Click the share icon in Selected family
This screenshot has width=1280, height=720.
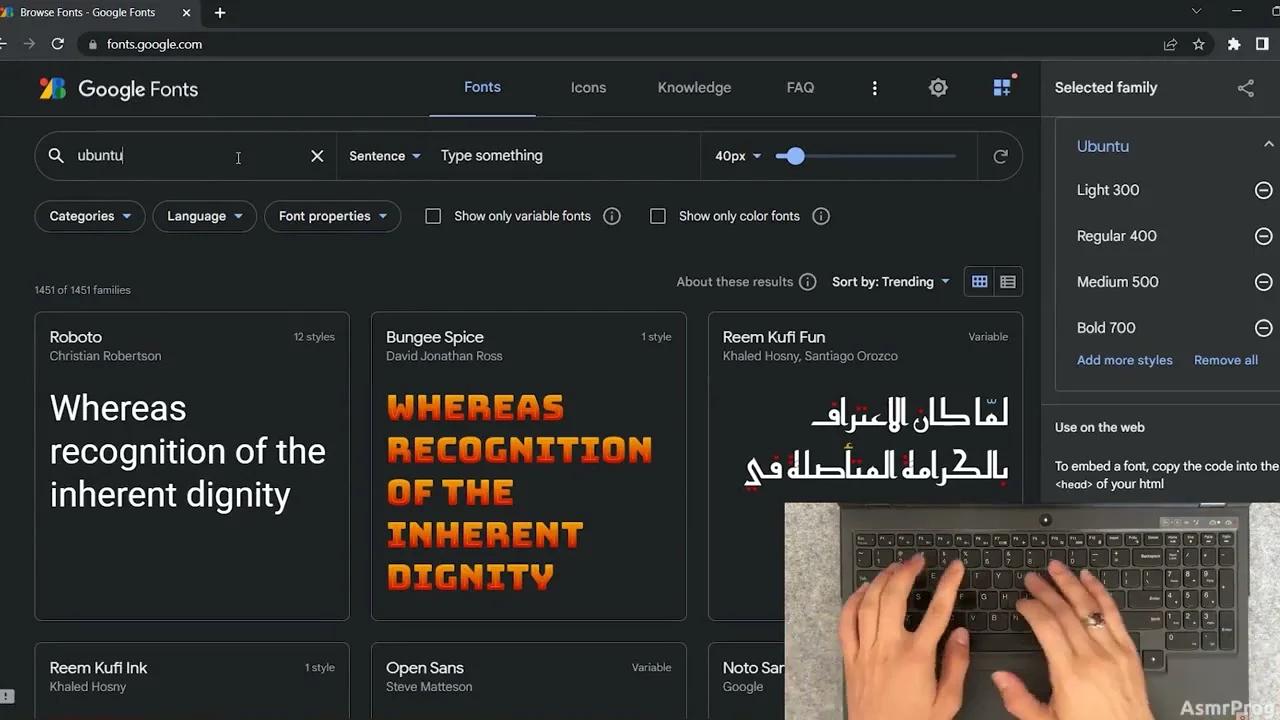[1245, 88]
